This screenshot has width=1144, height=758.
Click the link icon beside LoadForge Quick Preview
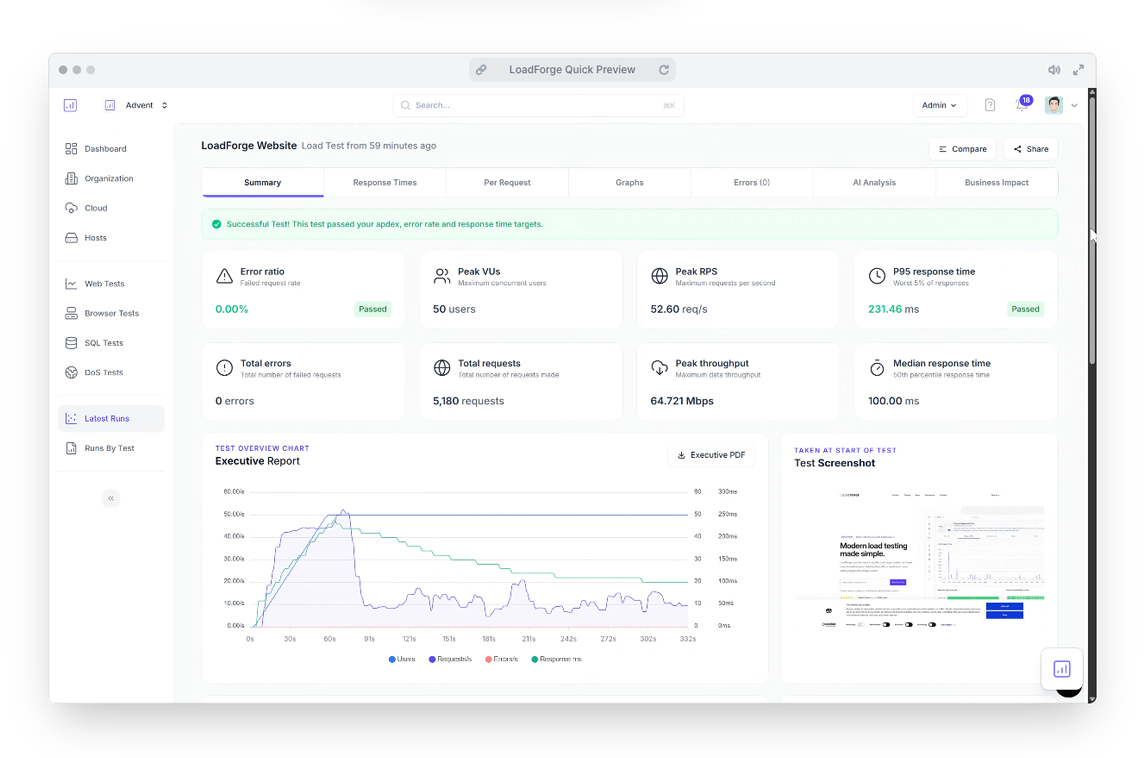coord(481,70)
